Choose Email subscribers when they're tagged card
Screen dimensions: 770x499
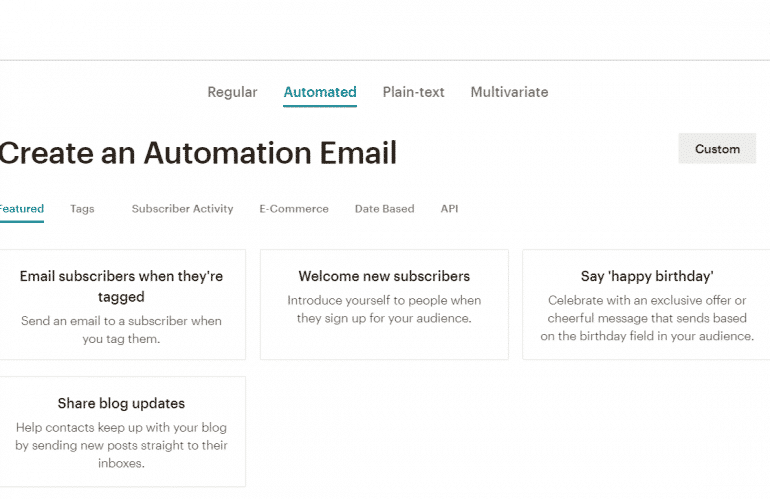coord(121,305)
